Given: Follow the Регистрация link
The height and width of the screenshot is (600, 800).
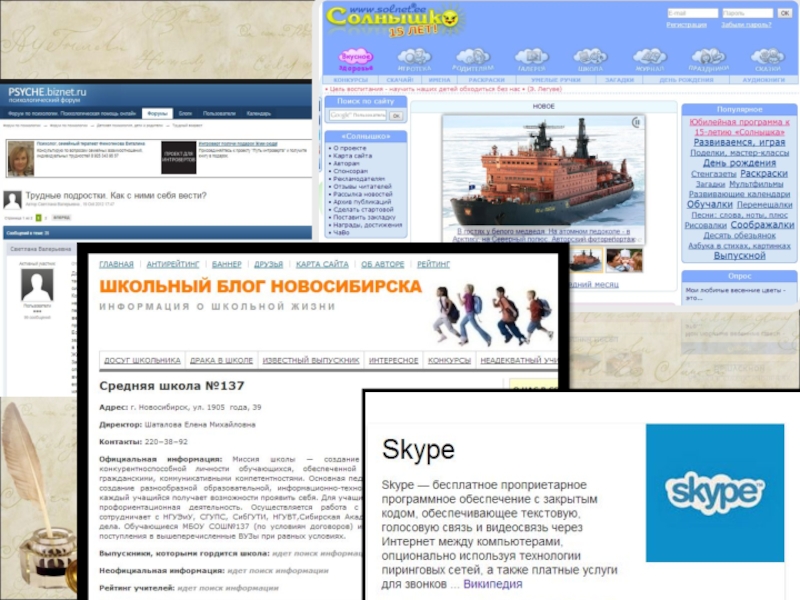Looking at the screenshot, I should tap(686, 24).
